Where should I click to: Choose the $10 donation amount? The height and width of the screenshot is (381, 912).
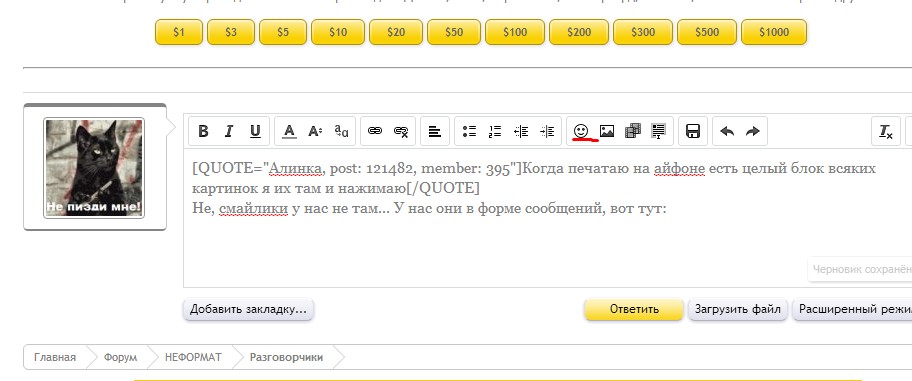[338, 32]
